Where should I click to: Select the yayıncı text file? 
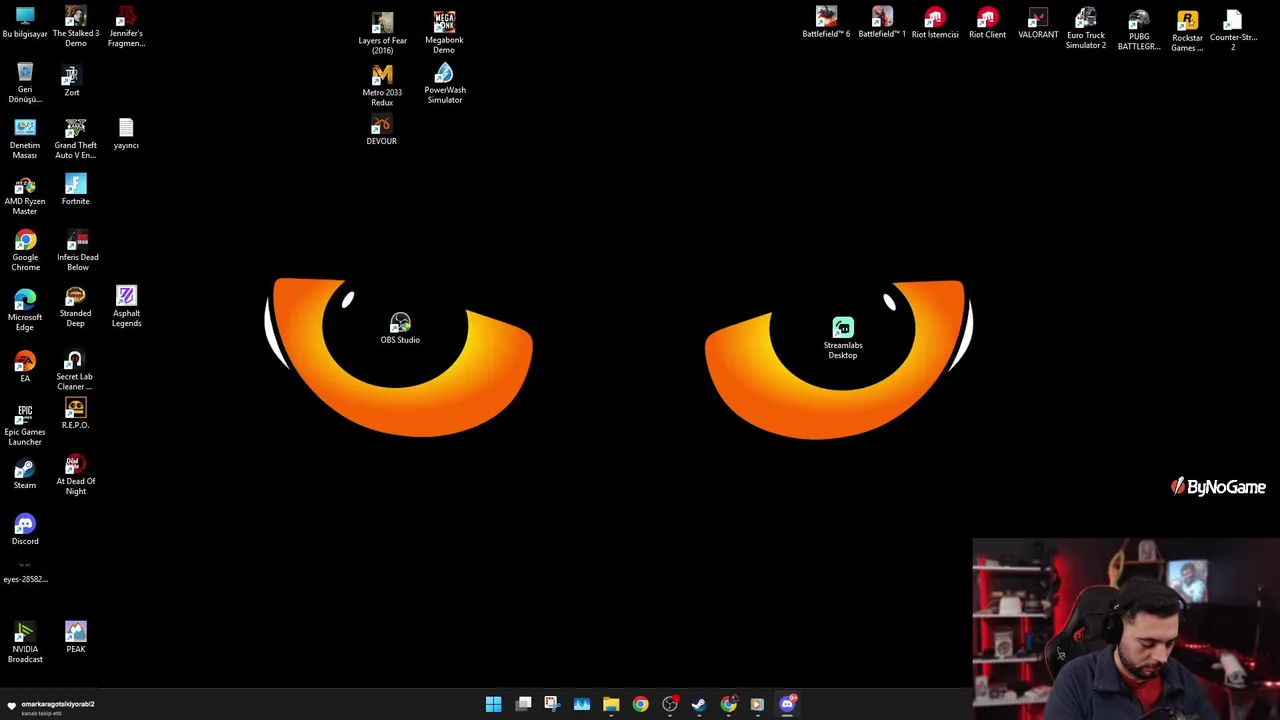click(x=126, y=134)
